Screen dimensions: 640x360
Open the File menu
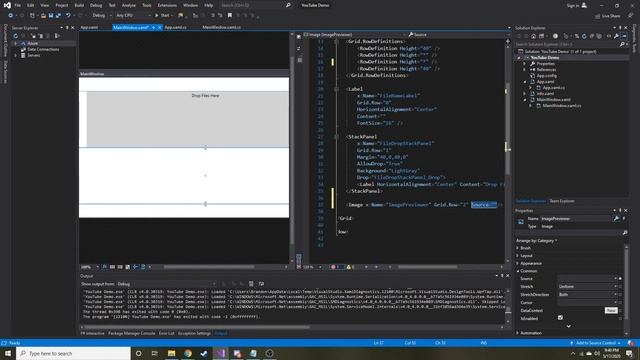point(18,5)
